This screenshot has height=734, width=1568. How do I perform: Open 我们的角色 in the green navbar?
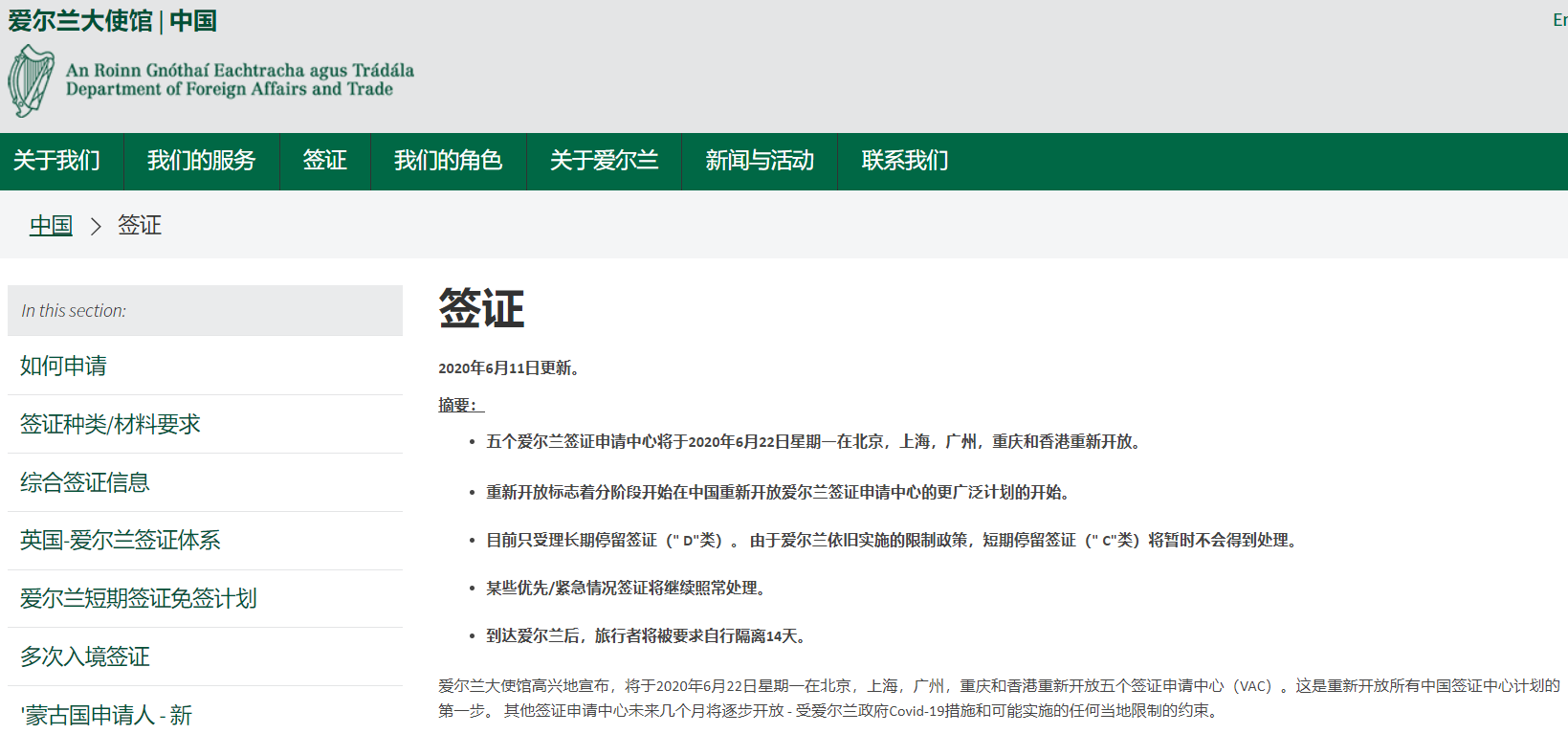tap(448, 161)
